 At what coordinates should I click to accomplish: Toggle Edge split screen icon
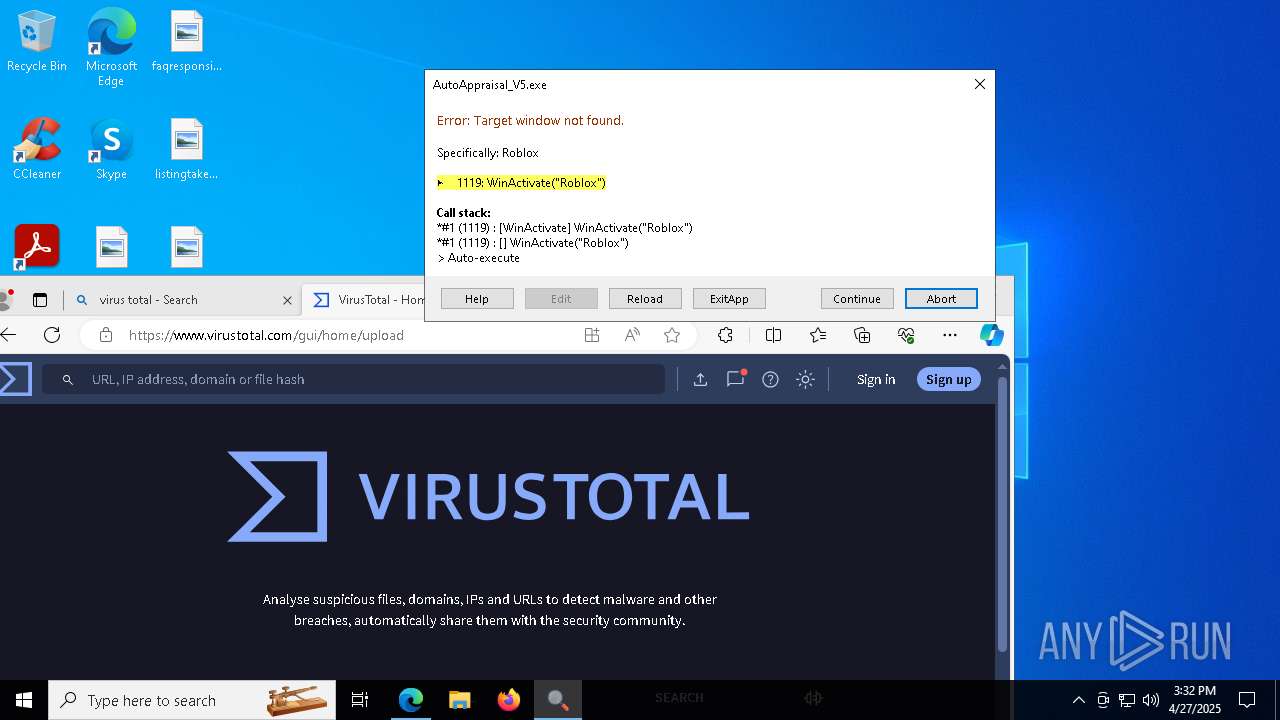point(773,335)
